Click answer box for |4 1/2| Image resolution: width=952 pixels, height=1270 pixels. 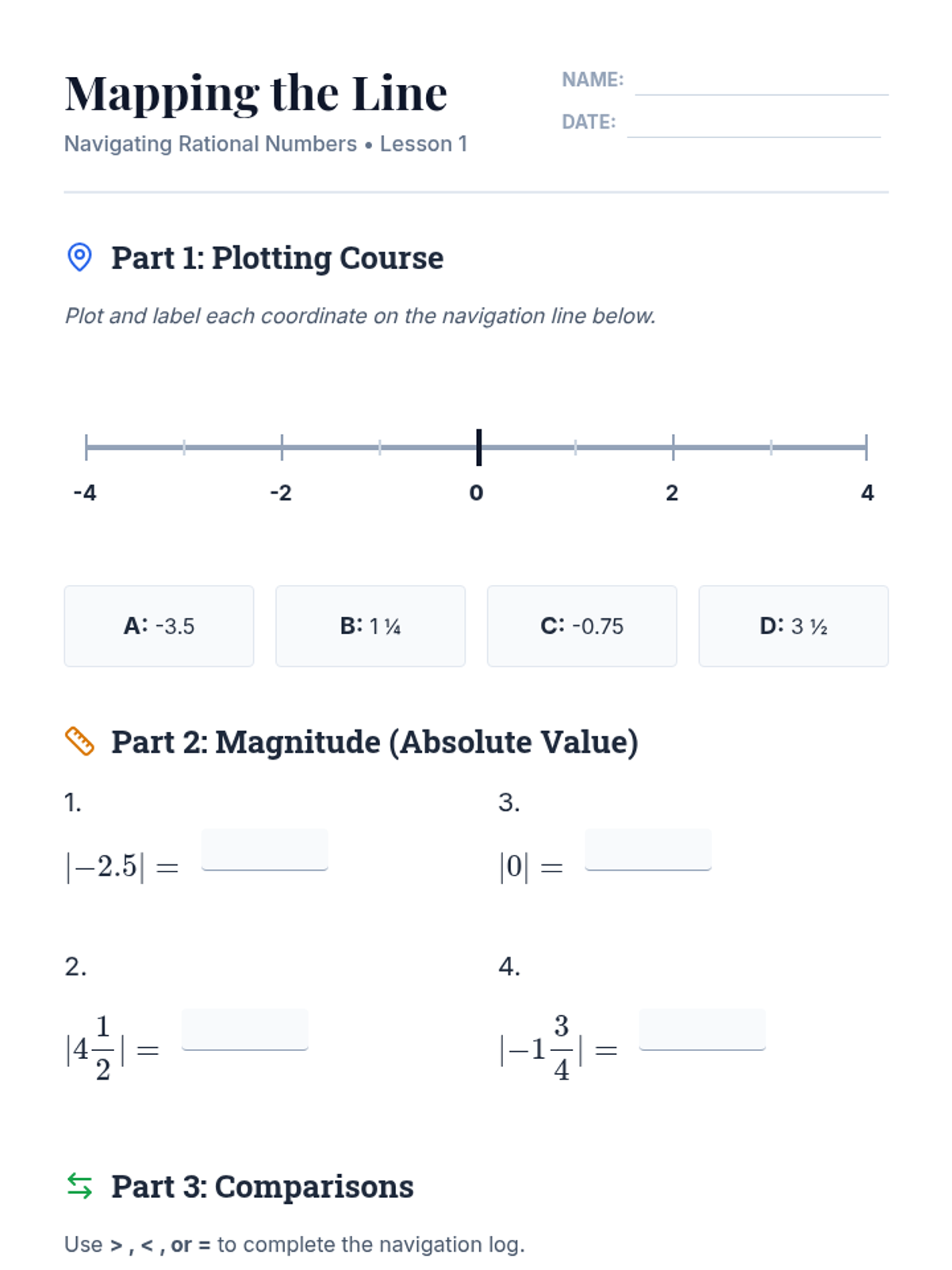click(x=245, y=1029)
